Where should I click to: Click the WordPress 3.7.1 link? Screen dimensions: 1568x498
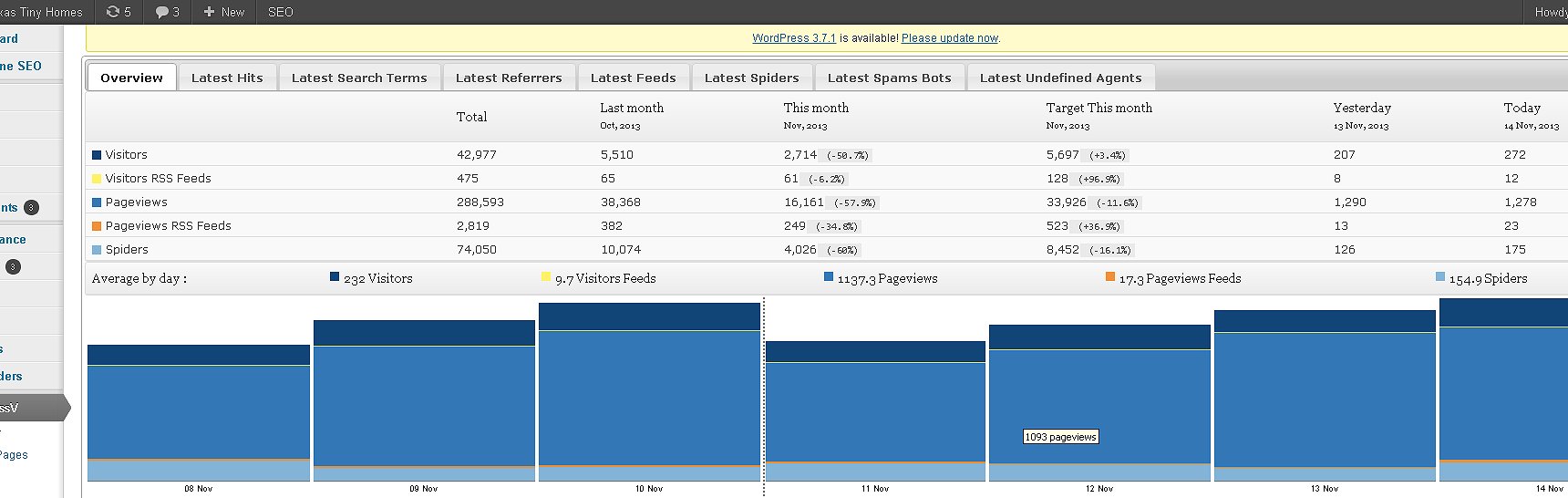point(793,38)
